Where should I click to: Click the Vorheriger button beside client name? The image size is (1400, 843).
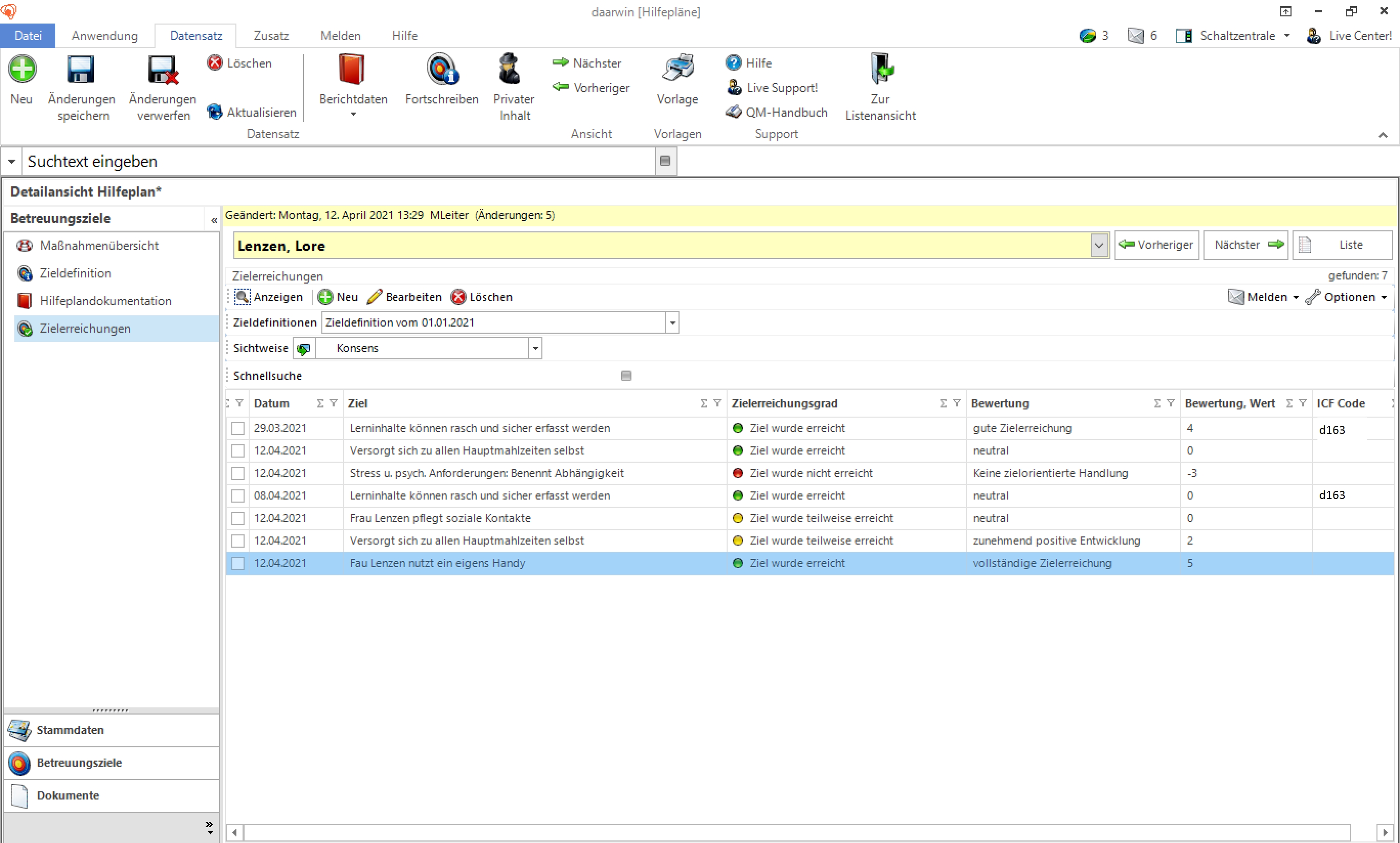point(1156,245)
